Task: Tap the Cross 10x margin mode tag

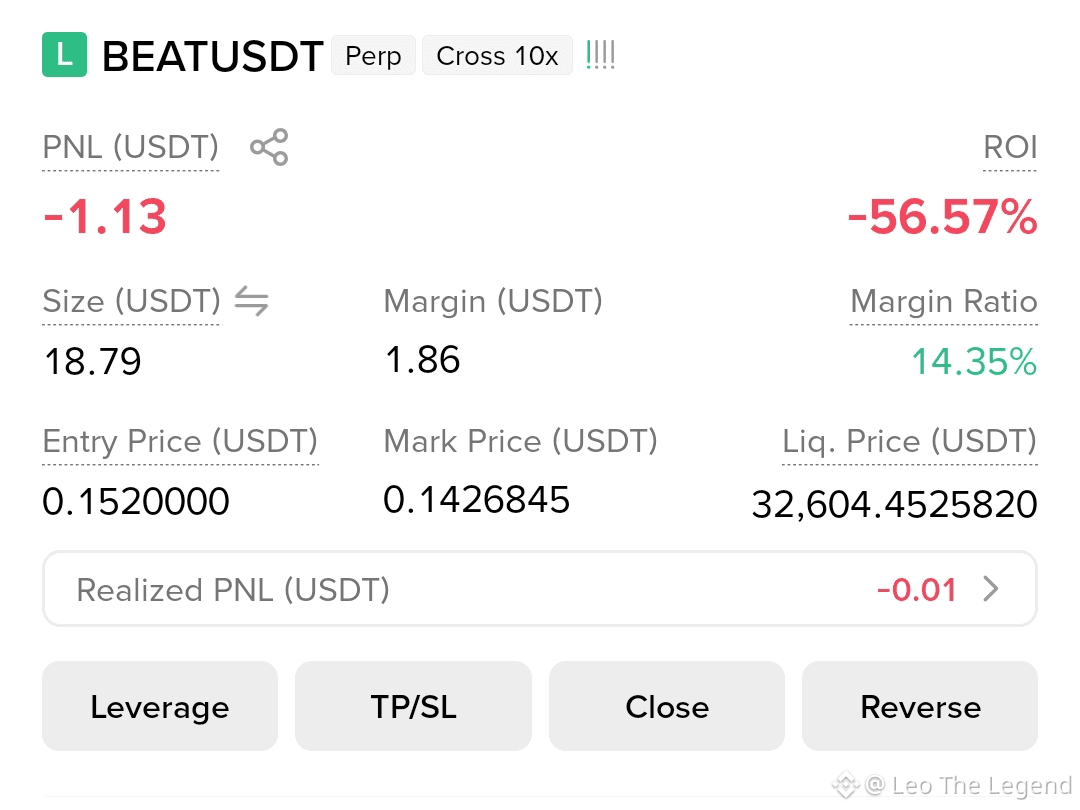Action: 497,55
